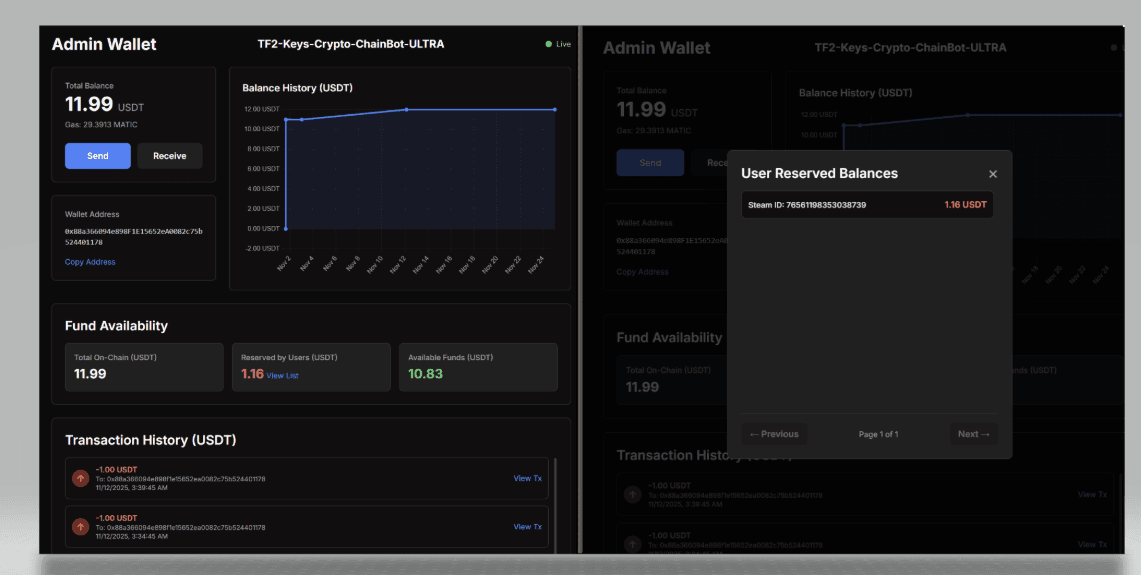Click the Admin Wallet heading in undimmed dashboard

click(104, 44)
